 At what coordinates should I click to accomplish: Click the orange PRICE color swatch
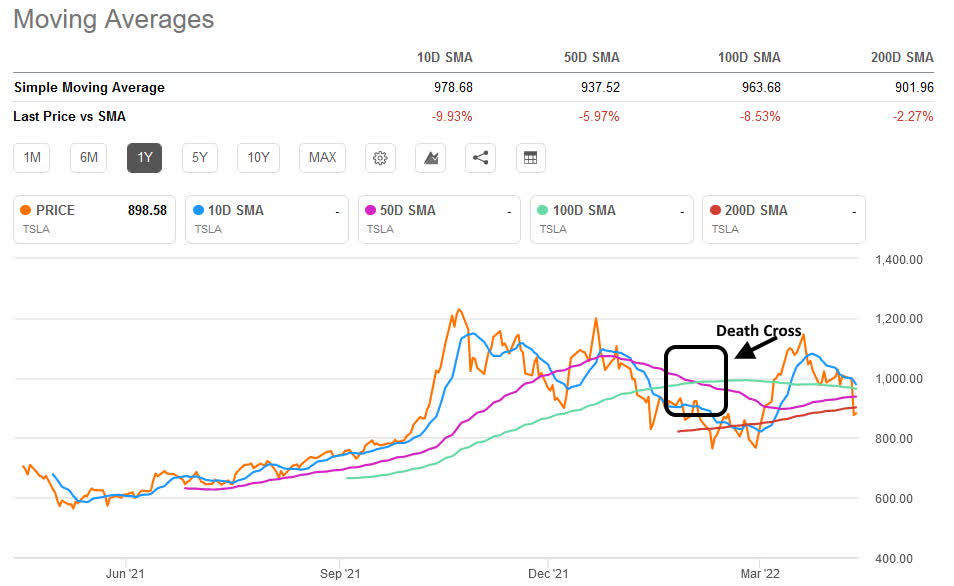(27, 210)
